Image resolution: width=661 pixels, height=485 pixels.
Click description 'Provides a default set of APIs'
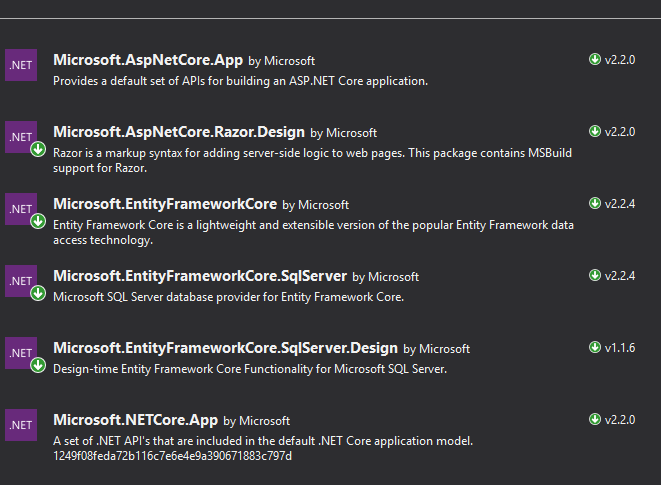point(240,81)
